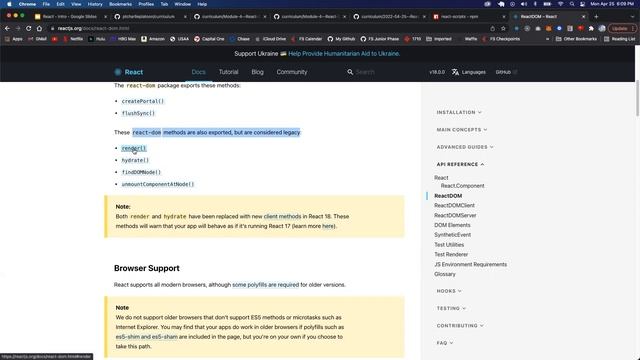Viewport: 640px width, 360px height.
Task: Open the FS Junior Phase bookmark
Action: point(380,39)
